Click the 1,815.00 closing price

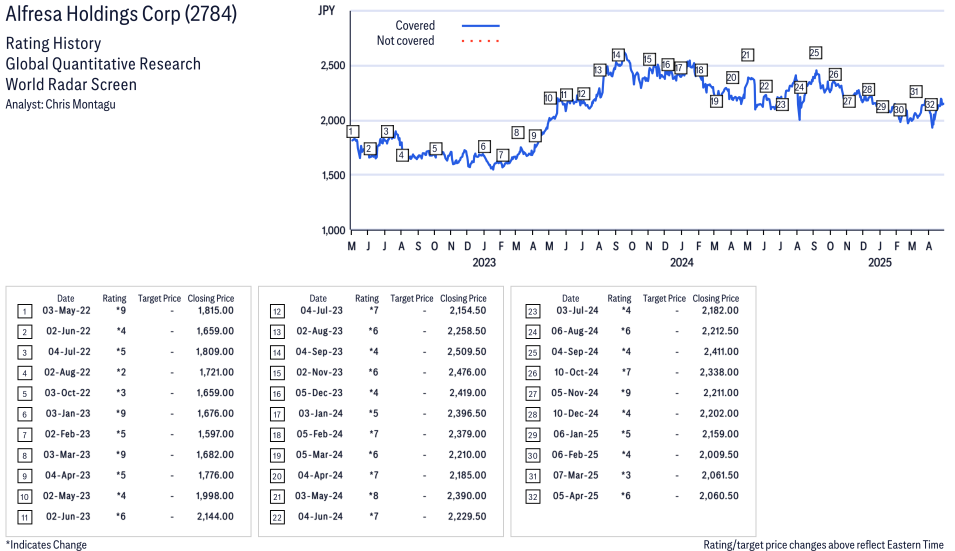tap(216, 311)
